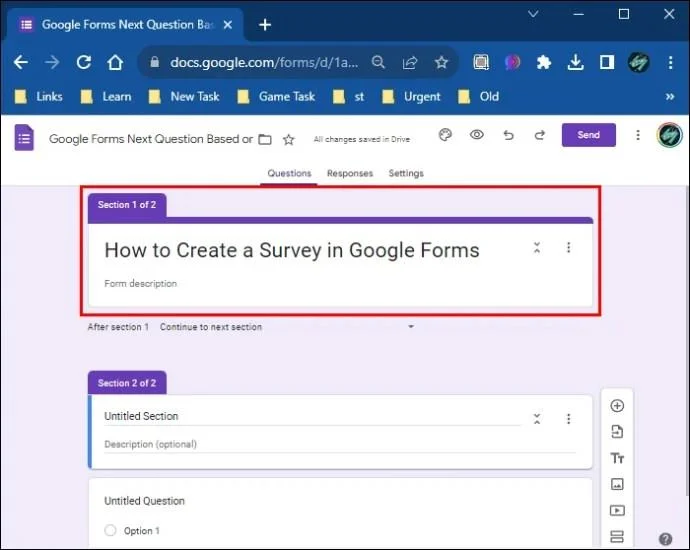690x550 pixels.
Task: Open the New Task bookmark folder
Action: tap(184, 96)
